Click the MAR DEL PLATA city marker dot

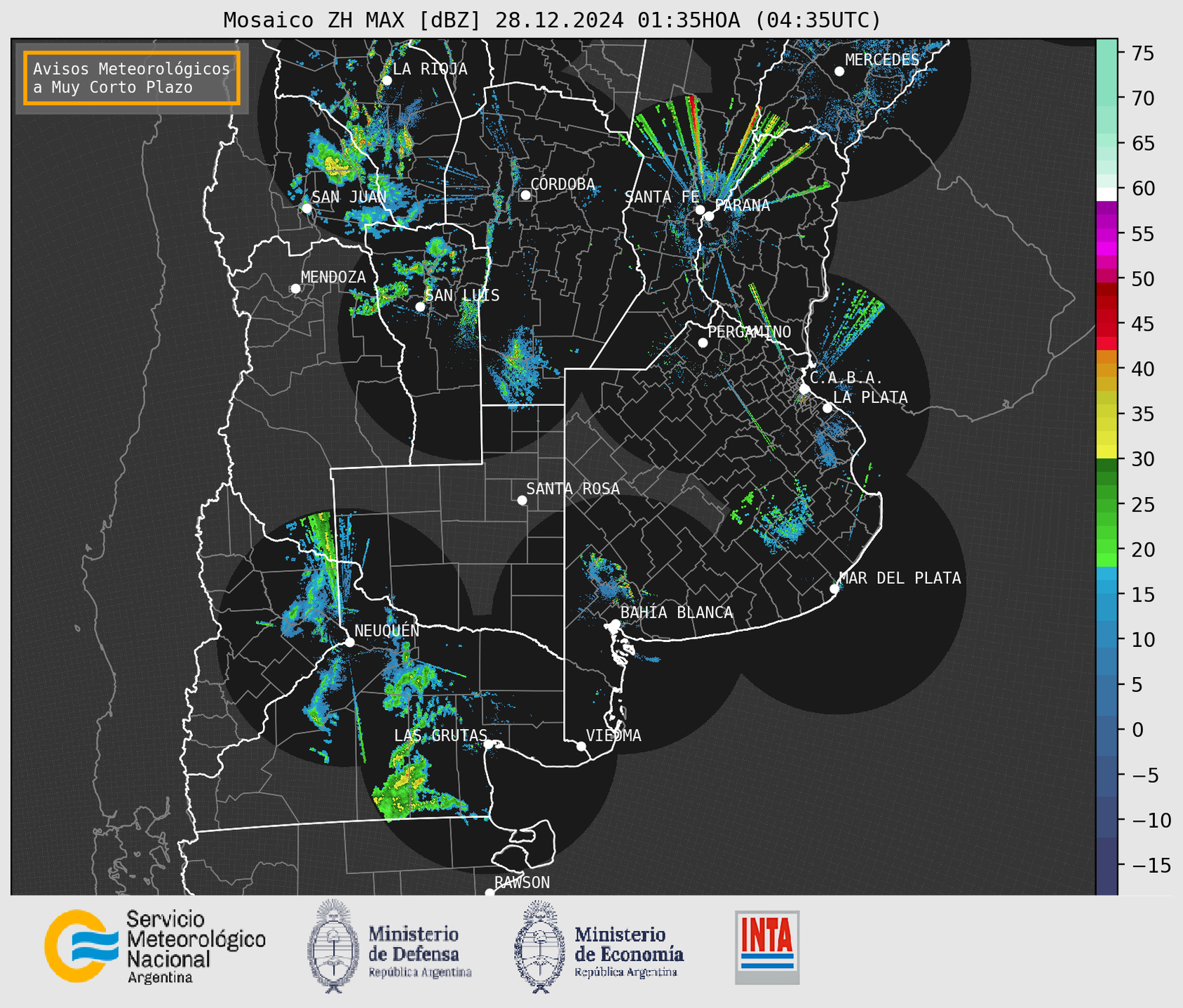[834, 589]
